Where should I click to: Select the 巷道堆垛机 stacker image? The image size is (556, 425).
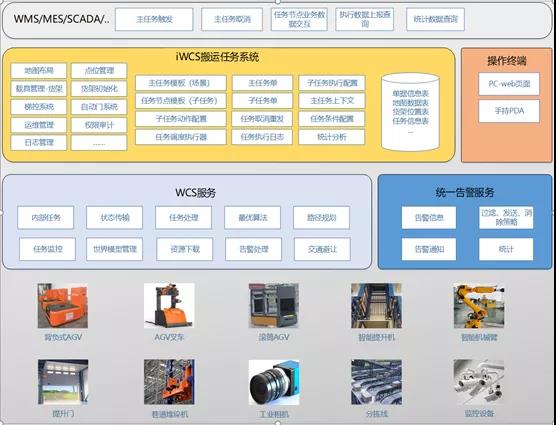point(169,382)
